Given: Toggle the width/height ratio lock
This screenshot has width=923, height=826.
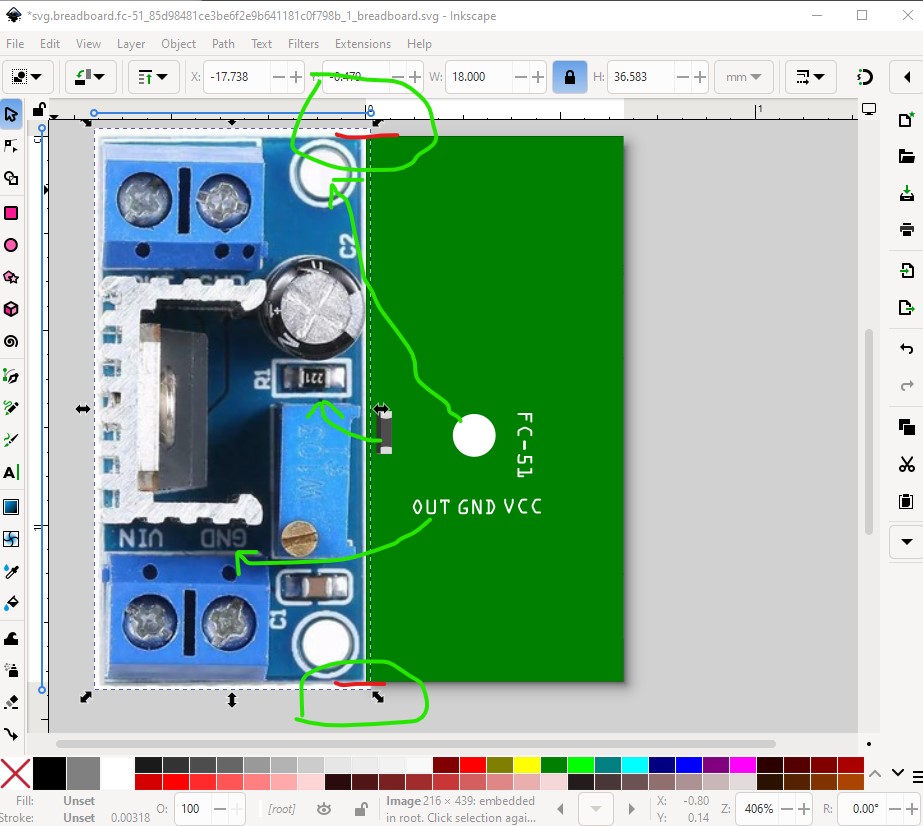Looking at the screenshot, I should tap(570, 77).
